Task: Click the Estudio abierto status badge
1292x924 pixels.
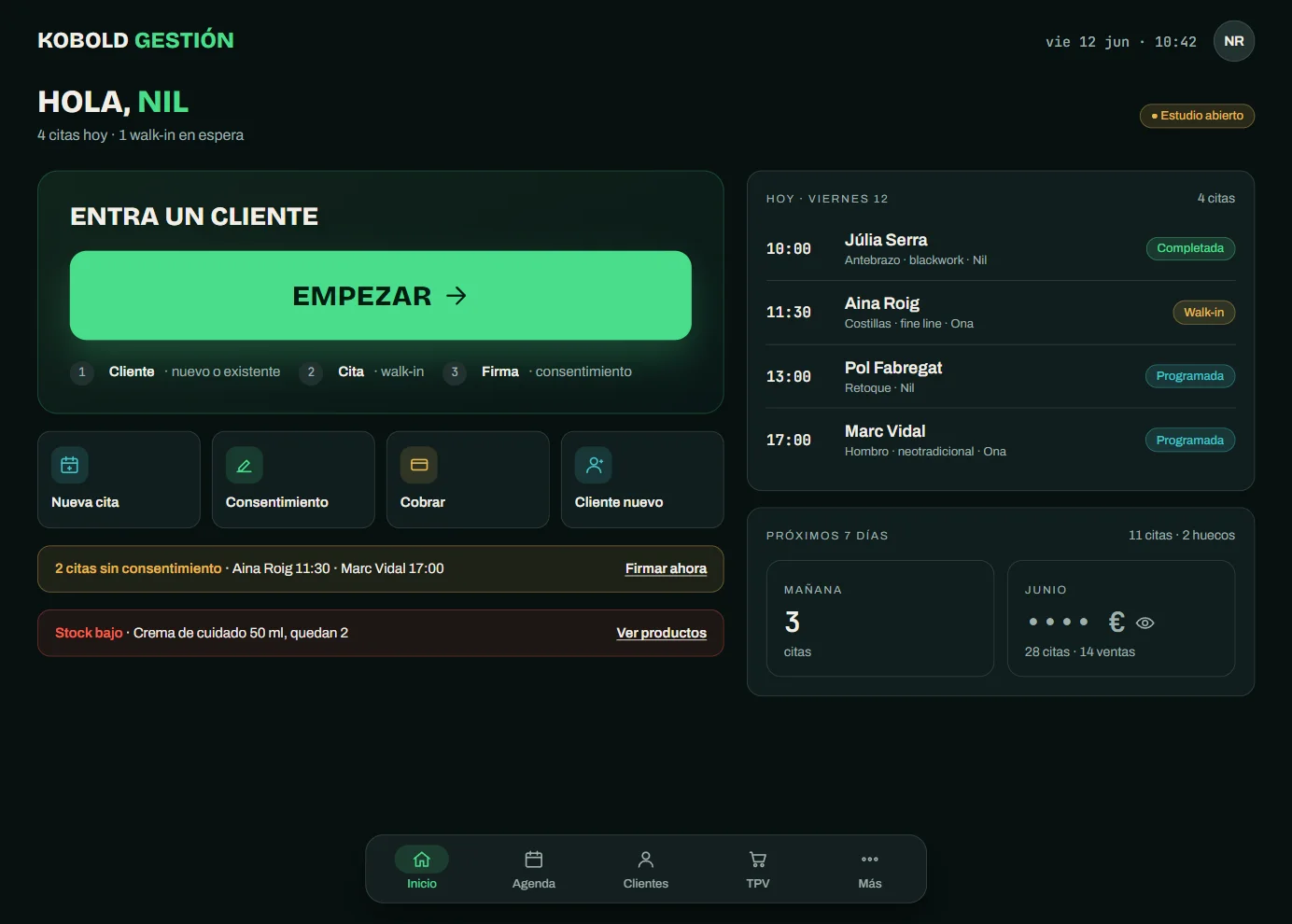Action: [x=1197, y=116]
